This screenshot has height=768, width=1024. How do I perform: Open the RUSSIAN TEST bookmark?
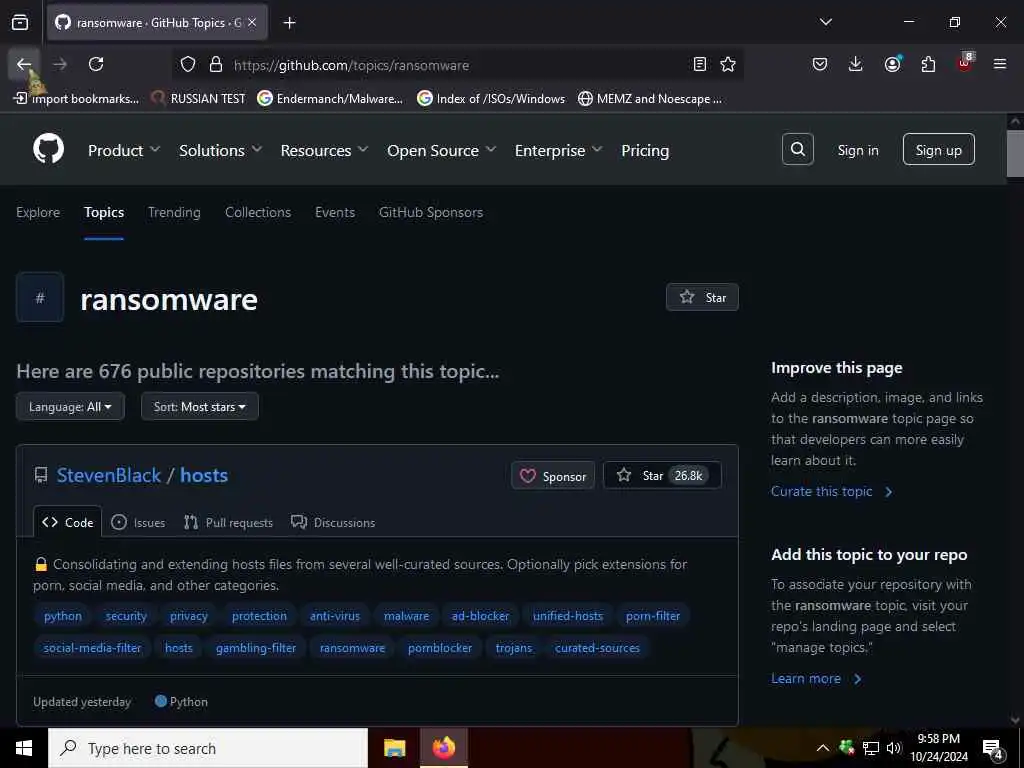(x=199, y=99)
